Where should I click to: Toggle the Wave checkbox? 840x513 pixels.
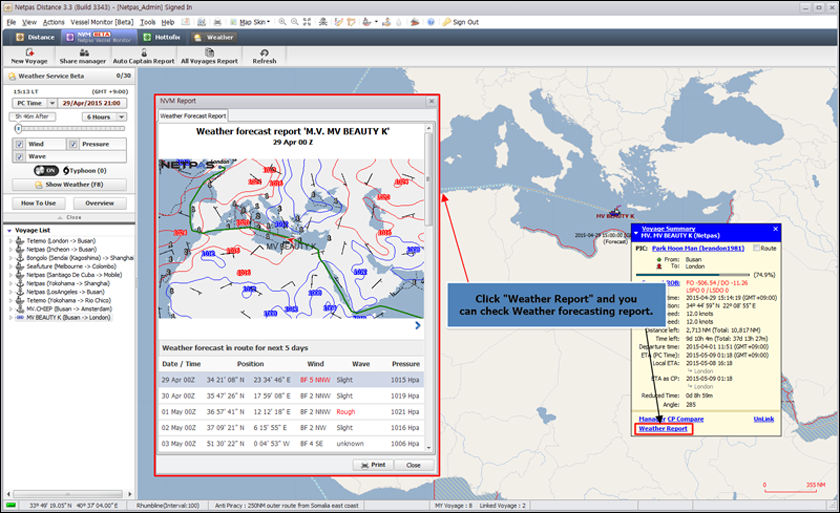click(19, 156)
